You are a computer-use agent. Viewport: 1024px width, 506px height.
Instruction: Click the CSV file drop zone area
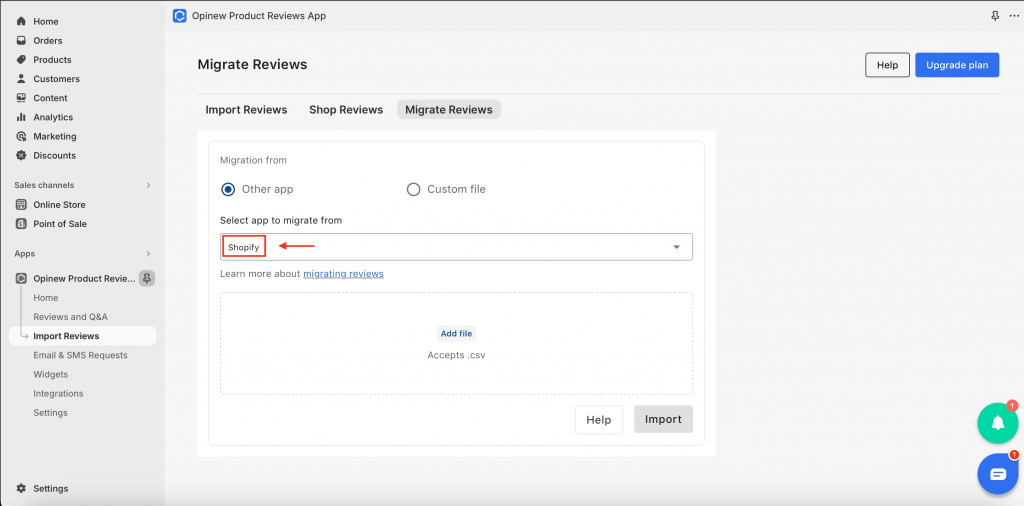pos(456,343)
